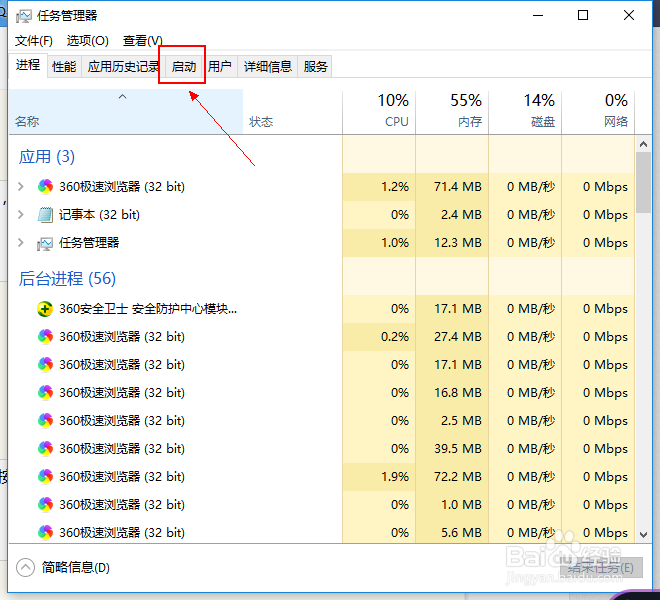Select the 后台进程 (56) group heading
Viewport: 660px width, 600px height.
coord(67,279)
